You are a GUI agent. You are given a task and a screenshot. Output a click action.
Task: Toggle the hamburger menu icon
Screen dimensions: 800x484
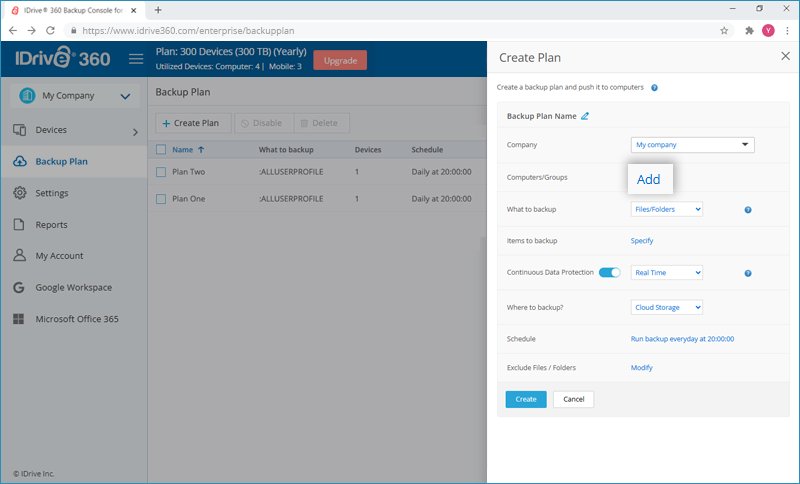[x=136, y=59]
